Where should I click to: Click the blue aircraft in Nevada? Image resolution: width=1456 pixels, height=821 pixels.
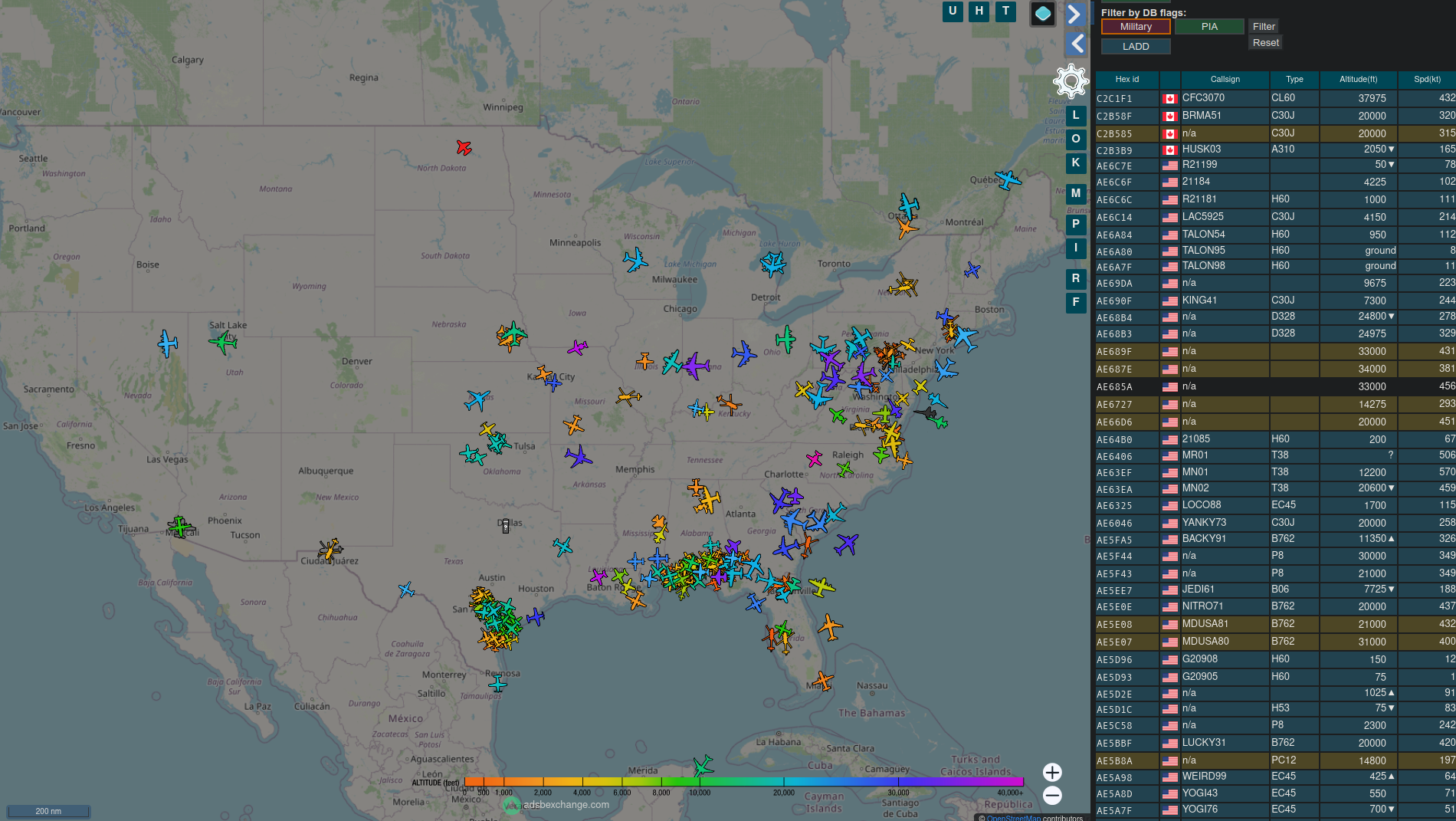[167, 343]
